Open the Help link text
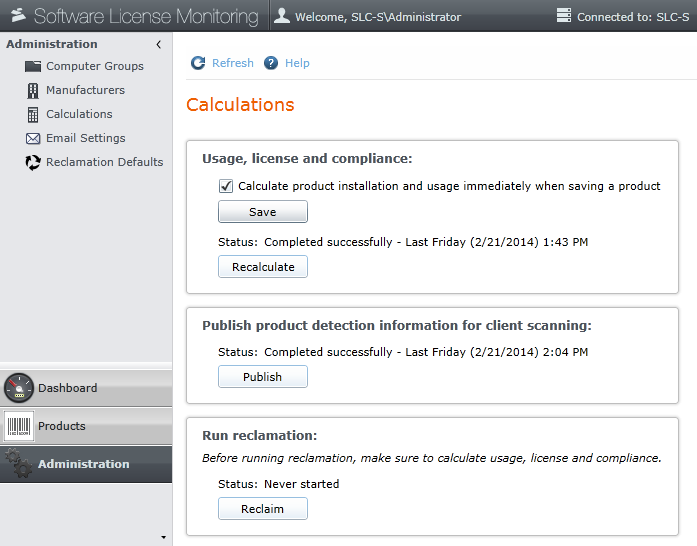 coord(297,63)
